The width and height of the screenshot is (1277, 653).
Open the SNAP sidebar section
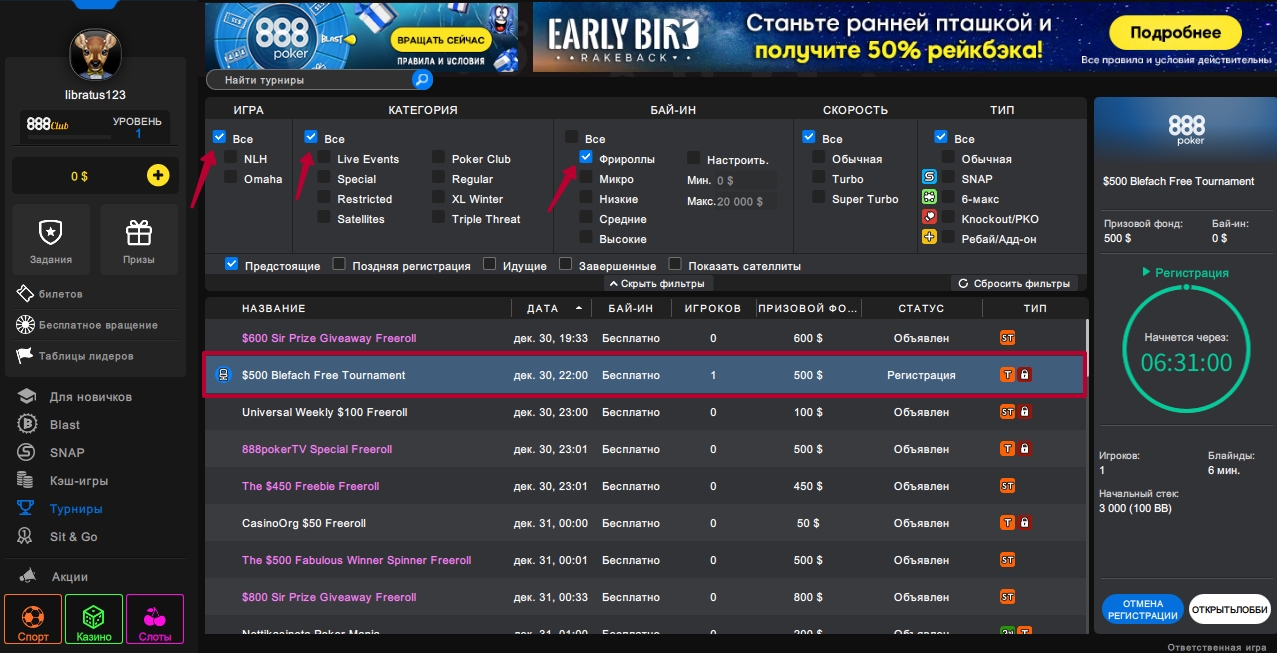[67, 453]
